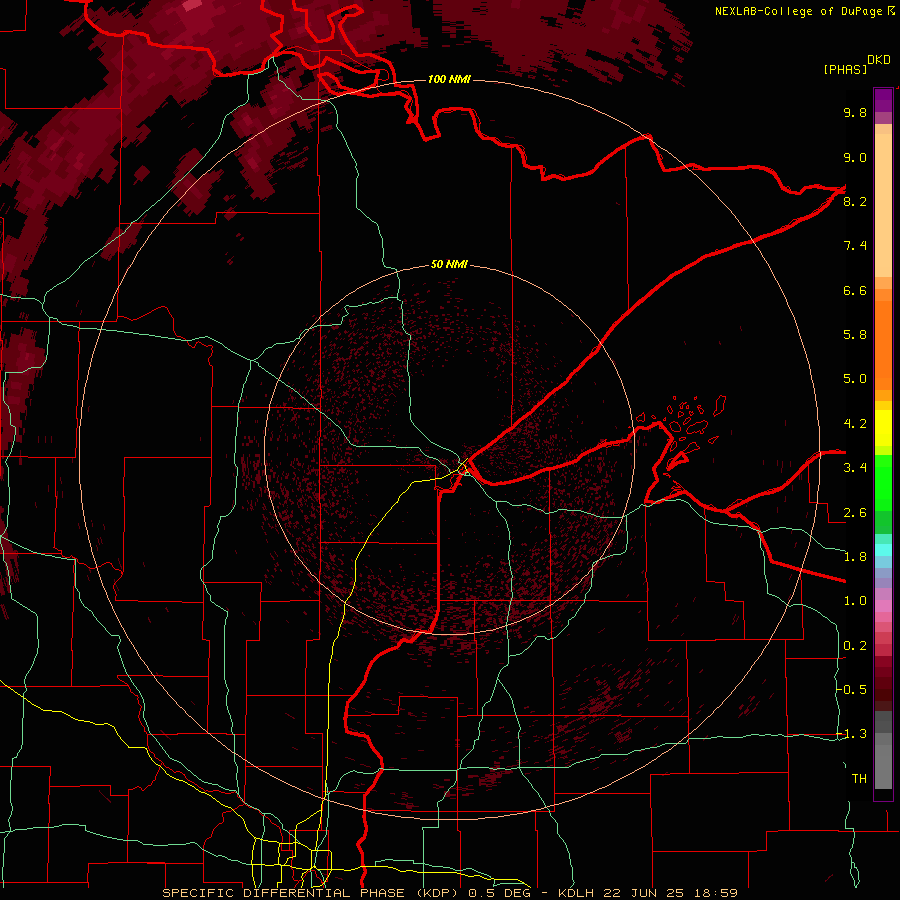Screen dimensions: 900x900
Task: Click the 1.0 scale value
Action: [855, 601]
